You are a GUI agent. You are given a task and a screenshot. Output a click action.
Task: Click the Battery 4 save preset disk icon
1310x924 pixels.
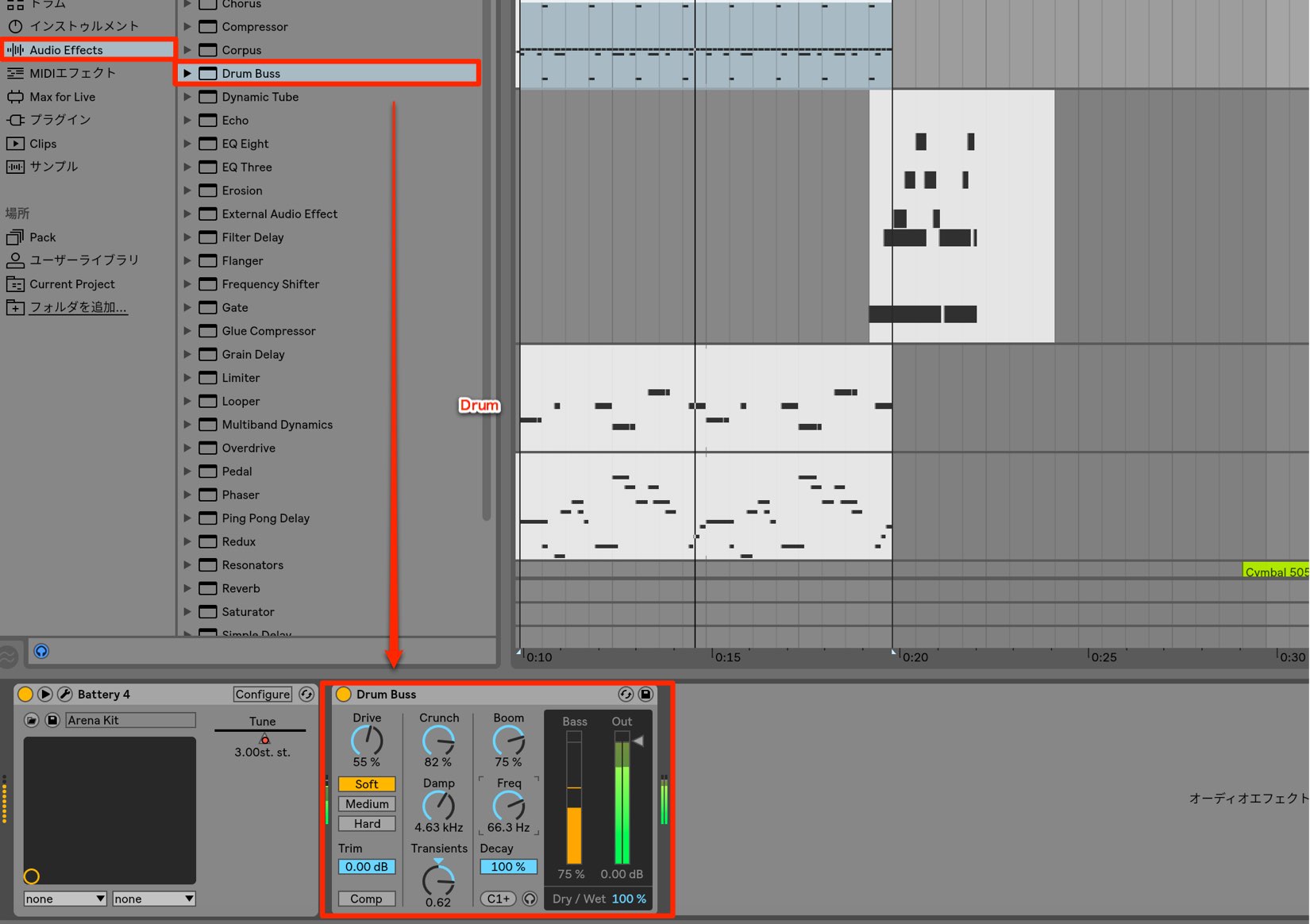point(52,720)
